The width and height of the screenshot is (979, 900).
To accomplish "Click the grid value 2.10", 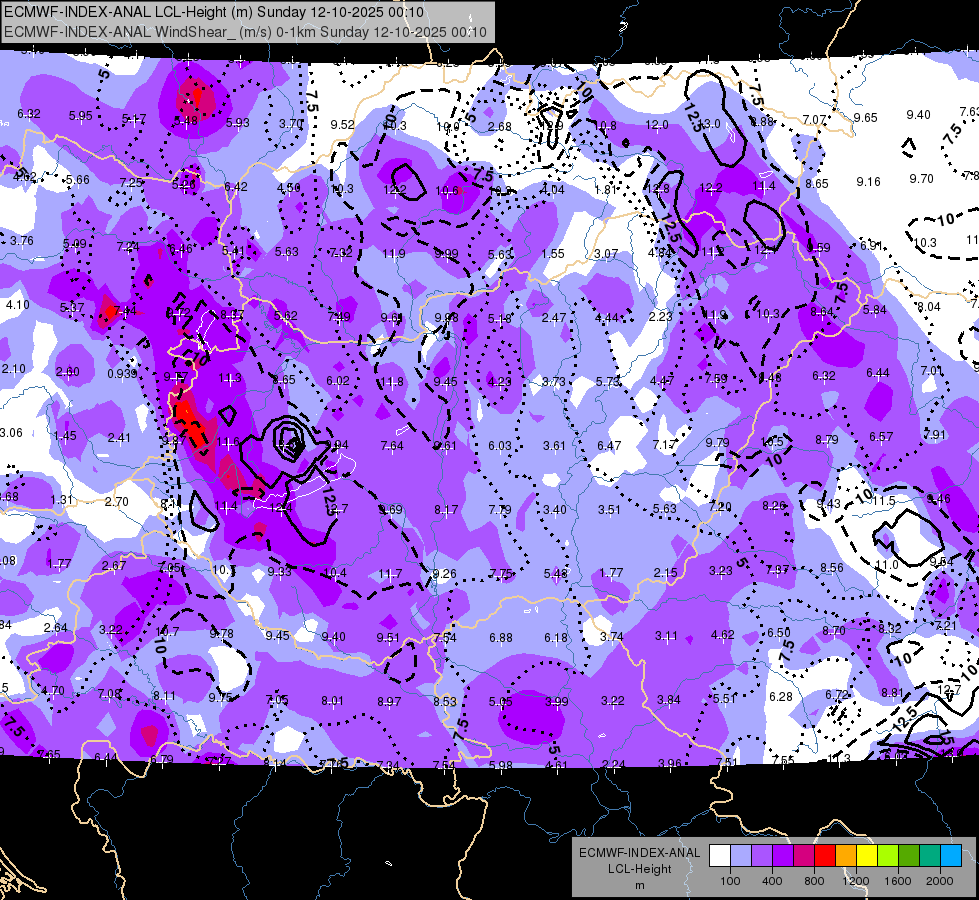I will (14, 368).
